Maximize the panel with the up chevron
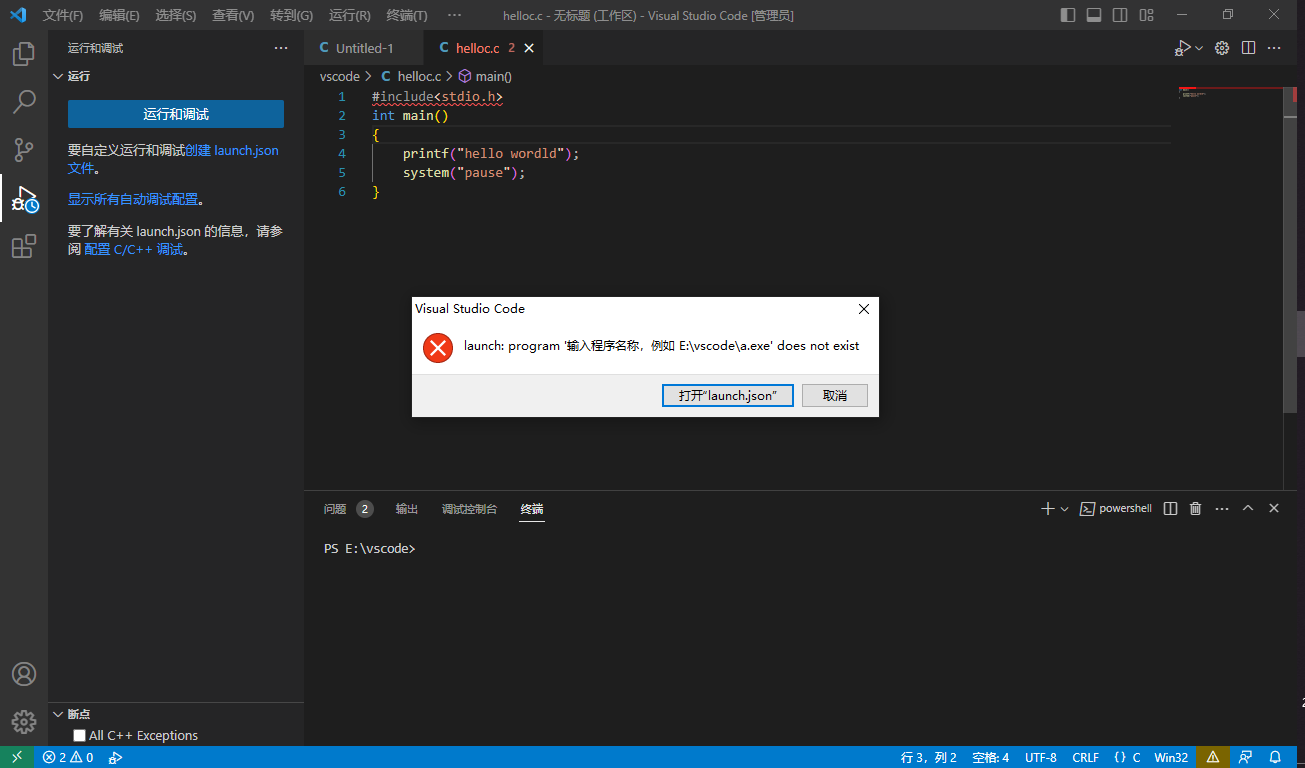1305x768 pixels. click(x=1248, y=509)
